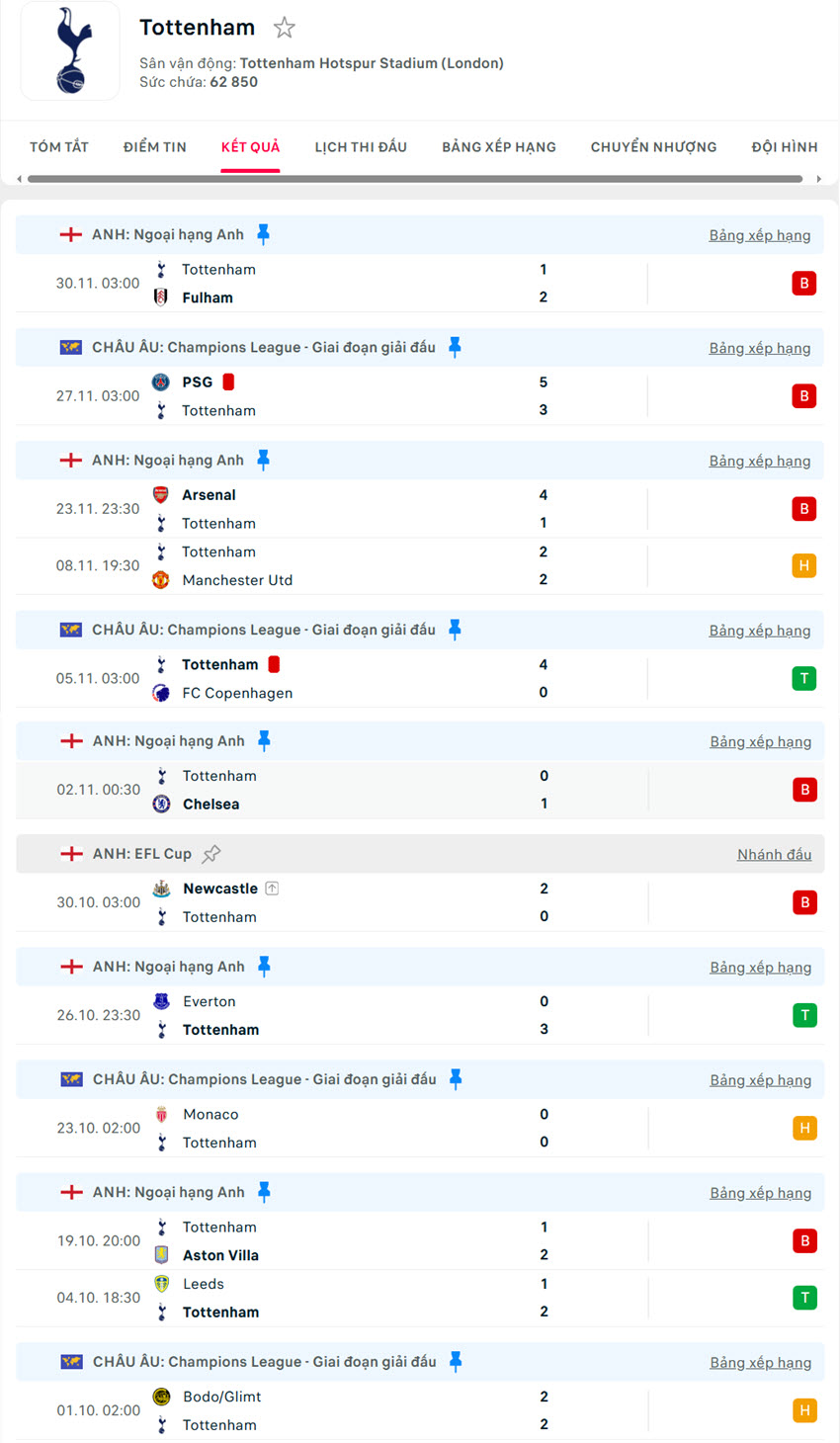Unpin the first Ngoại hạng Anh league
Image resolution: width=840 pixels, height=1443 pixels.
pyautogui.click(x=263, y=234)
